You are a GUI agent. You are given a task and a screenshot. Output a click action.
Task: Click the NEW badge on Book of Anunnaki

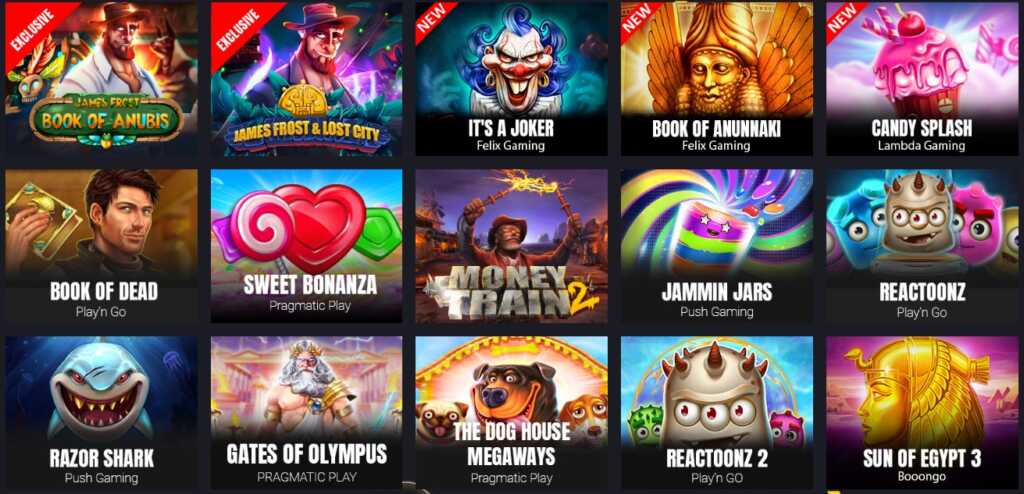637,18
